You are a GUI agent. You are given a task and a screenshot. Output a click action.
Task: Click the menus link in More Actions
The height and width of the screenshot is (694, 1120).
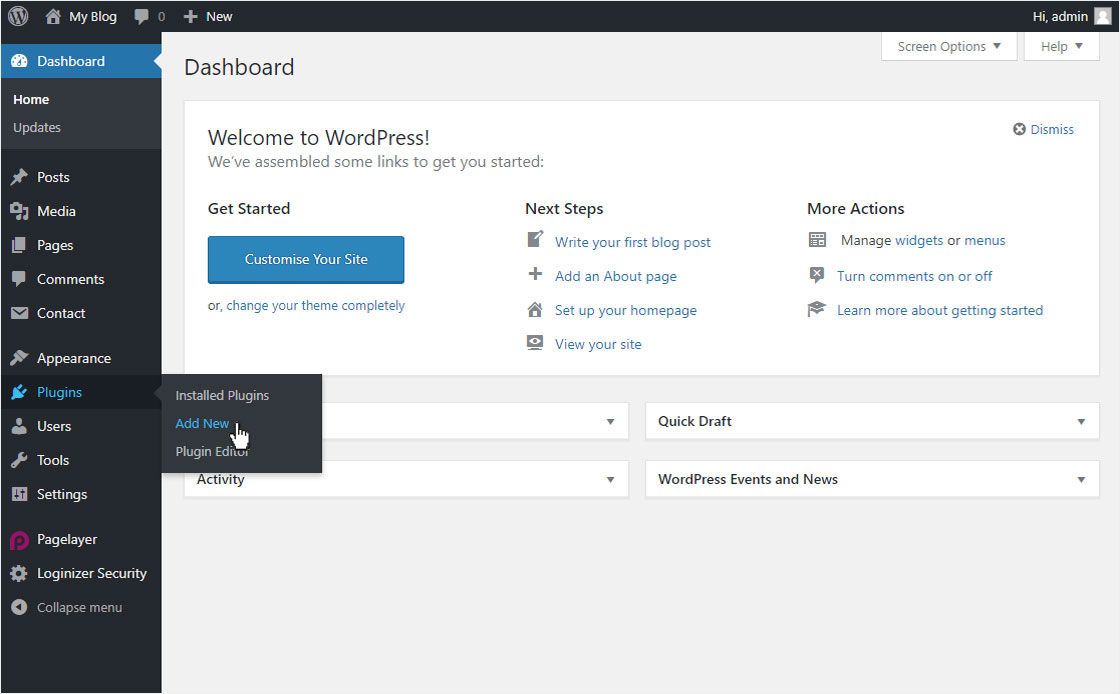click(x=985, y=241)
